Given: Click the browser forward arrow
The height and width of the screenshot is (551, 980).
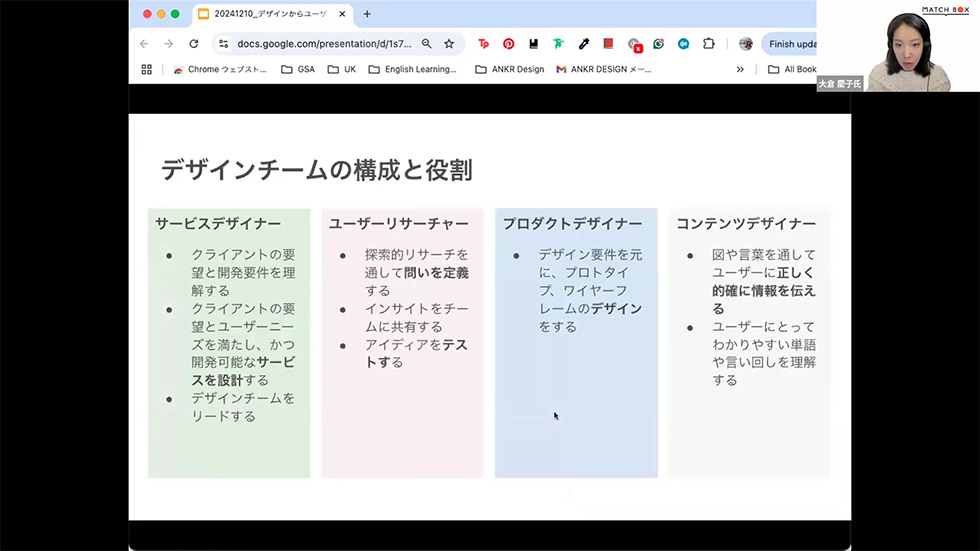Looking at the screenshot, I should click(x=169, y=44).
